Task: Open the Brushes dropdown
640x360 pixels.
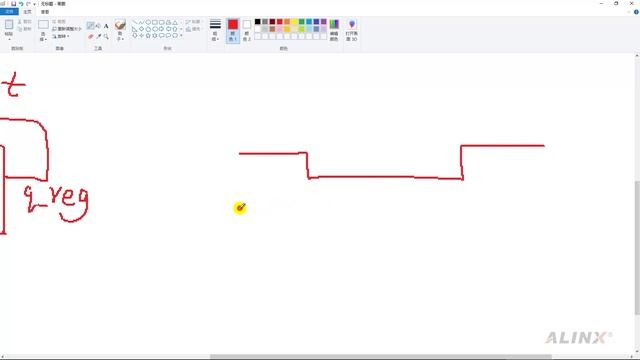Action: pos(120,37)
